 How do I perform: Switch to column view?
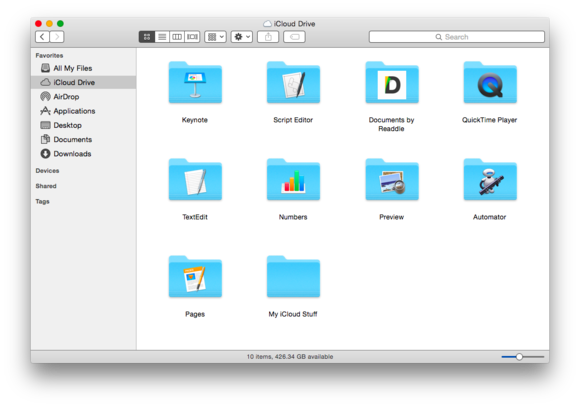(x=177, y=37)
